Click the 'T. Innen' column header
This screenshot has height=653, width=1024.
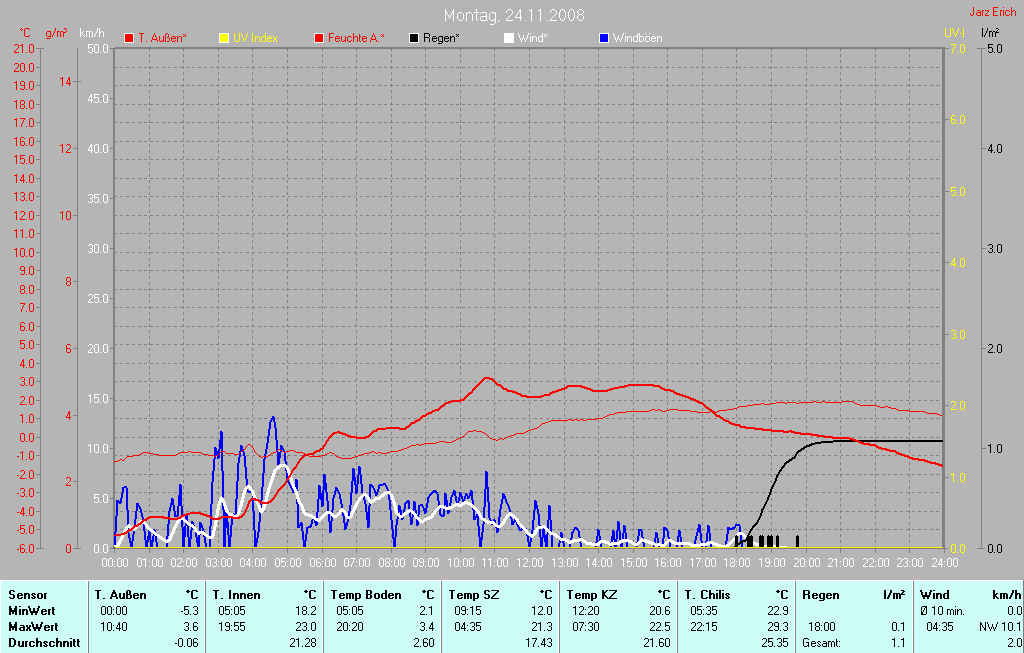click(x=236, y=595)
